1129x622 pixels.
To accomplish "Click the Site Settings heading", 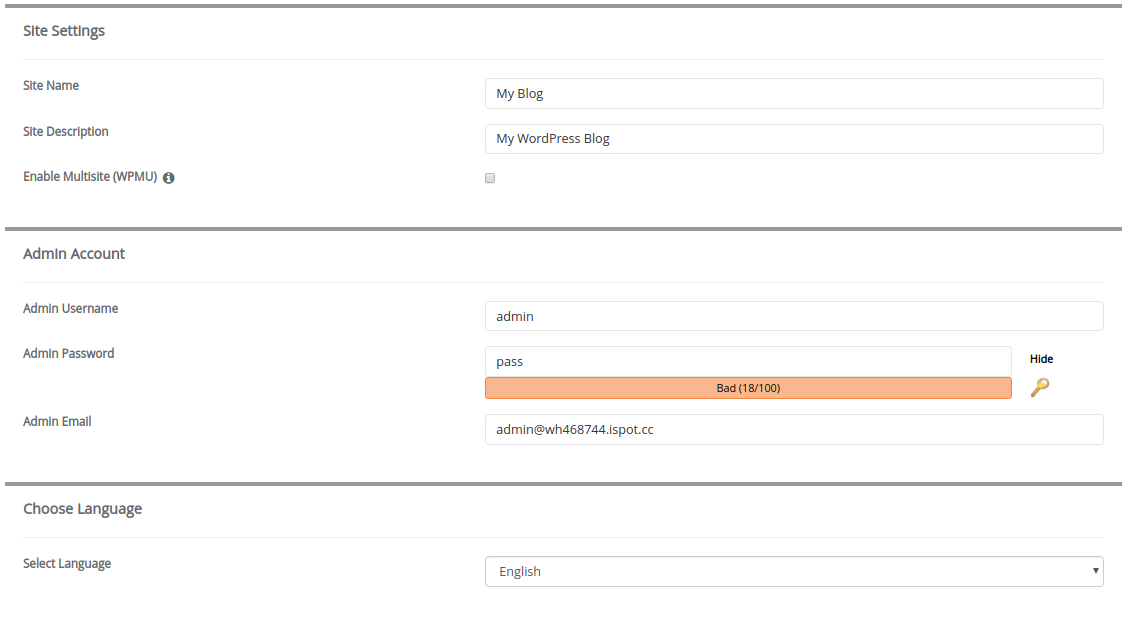I will click(x=64, y=31).
